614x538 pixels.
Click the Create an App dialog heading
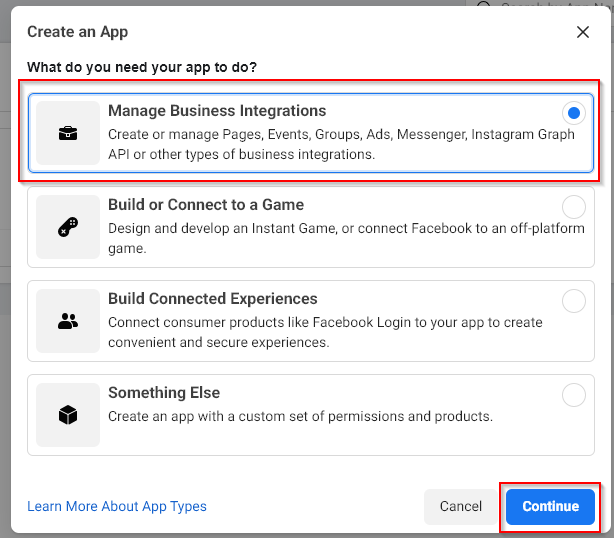click(78, 32)
